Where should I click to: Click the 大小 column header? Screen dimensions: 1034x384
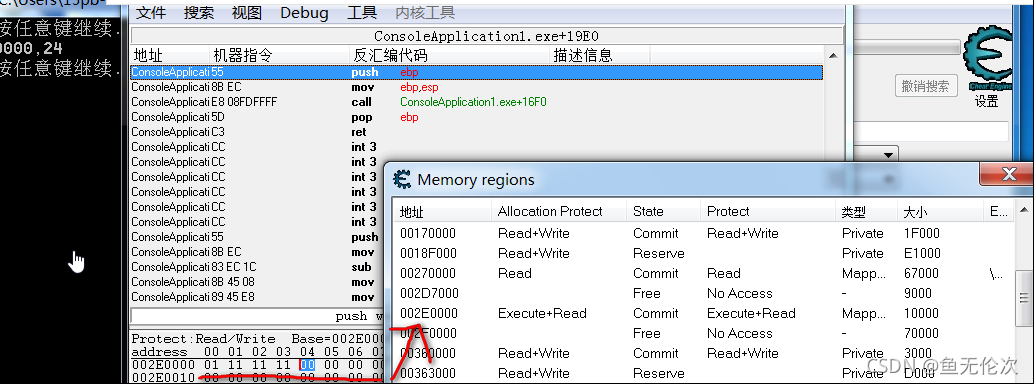coord(940,212)
